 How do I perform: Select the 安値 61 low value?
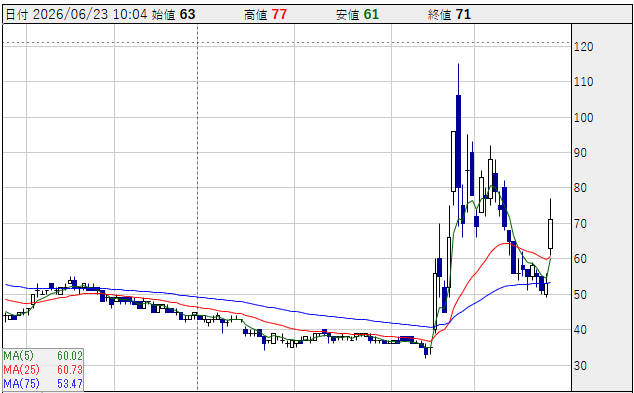pyautogui.click(x=357, y=15)
